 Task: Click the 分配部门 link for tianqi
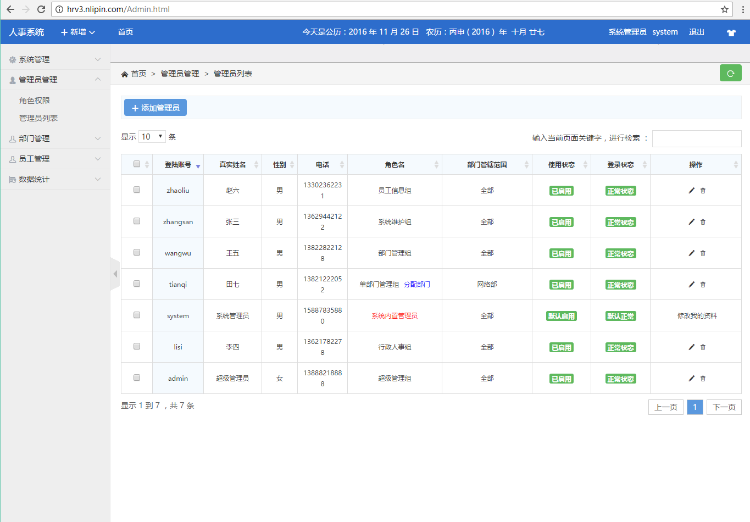(x=417, y=284)
